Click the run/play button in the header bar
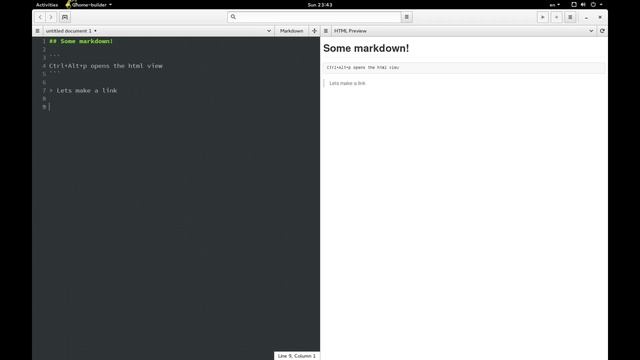 click(x=542, y=17)
